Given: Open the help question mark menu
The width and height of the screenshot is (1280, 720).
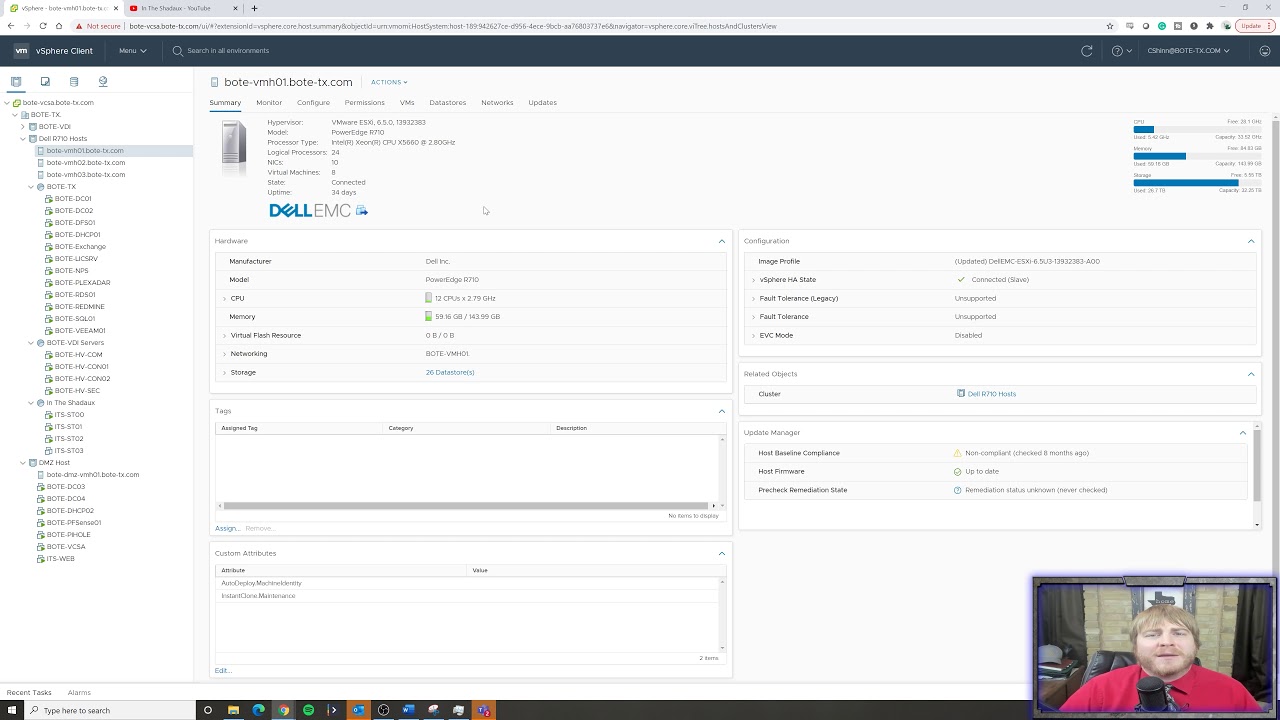Looking at the screenshot, I should [1121, 51].
